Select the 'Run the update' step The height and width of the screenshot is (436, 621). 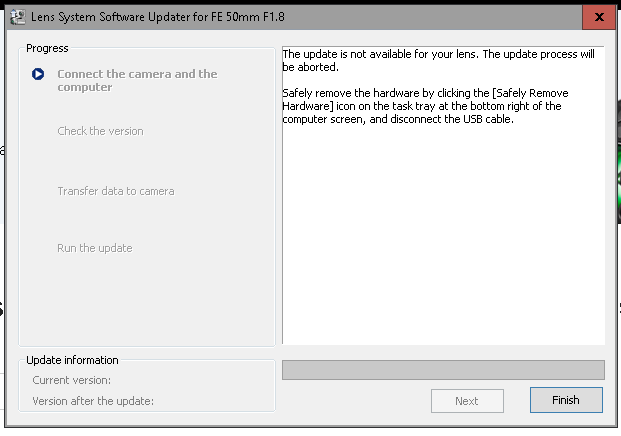coord(95,248)
